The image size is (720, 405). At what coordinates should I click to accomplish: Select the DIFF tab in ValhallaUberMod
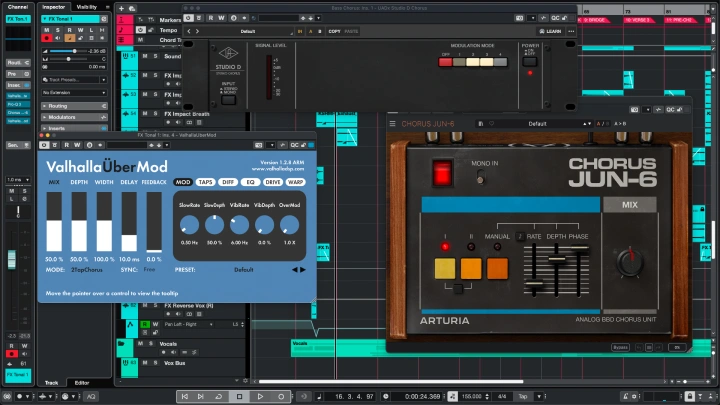[x=228, y=182]
